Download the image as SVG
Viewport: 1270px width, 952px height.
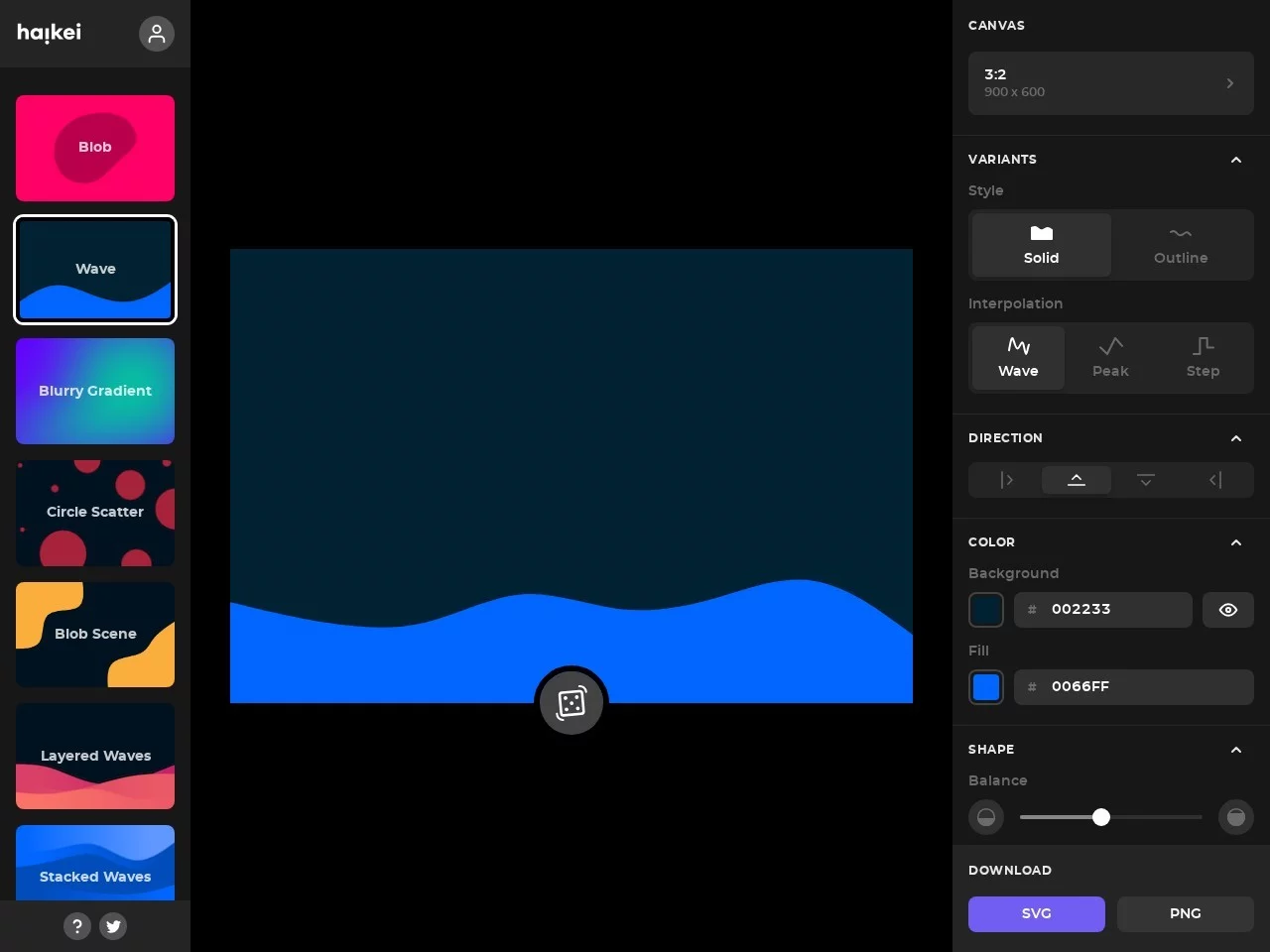click(1036, 914)
